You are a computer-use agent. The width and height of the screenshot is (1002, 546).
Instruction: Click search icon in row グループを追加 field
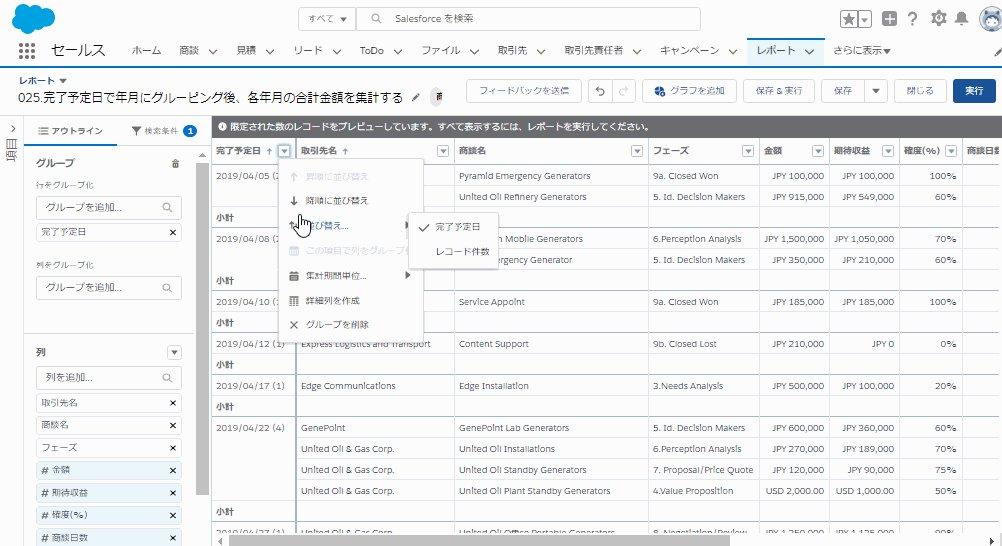pyautogui.click(x=167, y=208)
